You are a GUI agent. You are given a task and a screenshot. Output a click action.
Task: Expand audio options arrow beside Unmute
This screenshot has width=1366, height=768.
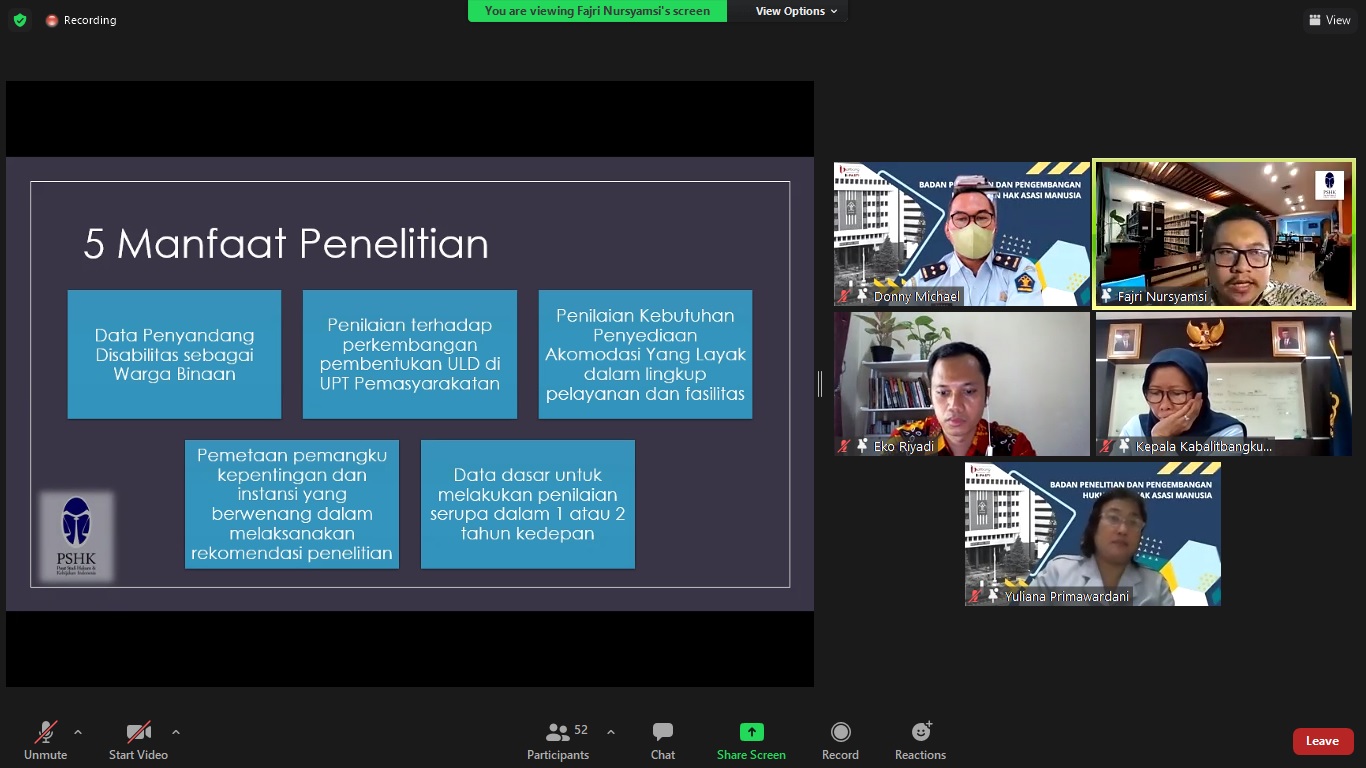coord(78,732)
